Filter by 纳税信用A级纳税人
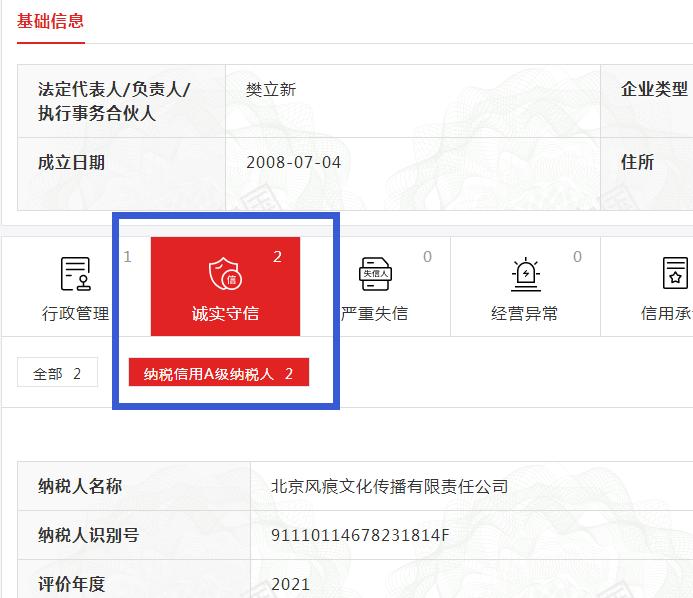Viewport: 693px width, 598px height. (x=218, y=374)
